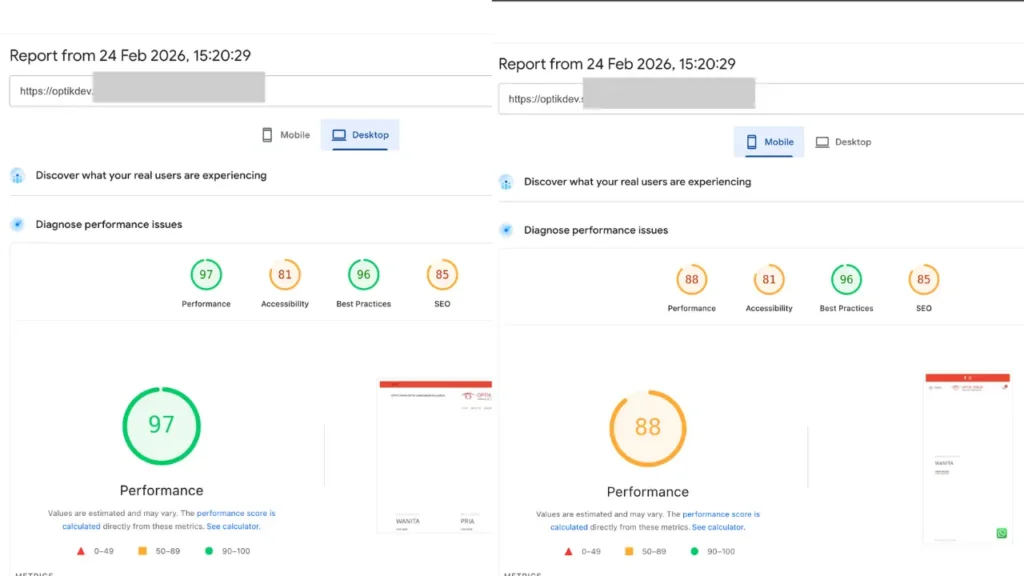Click the Lighthouse icon beside Diagnose performance issues

[x=17, y=224]
